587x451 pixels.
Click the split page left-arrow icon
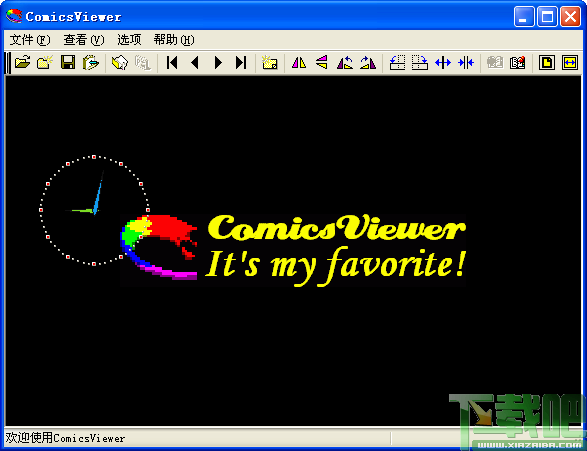tap(397, 63)
